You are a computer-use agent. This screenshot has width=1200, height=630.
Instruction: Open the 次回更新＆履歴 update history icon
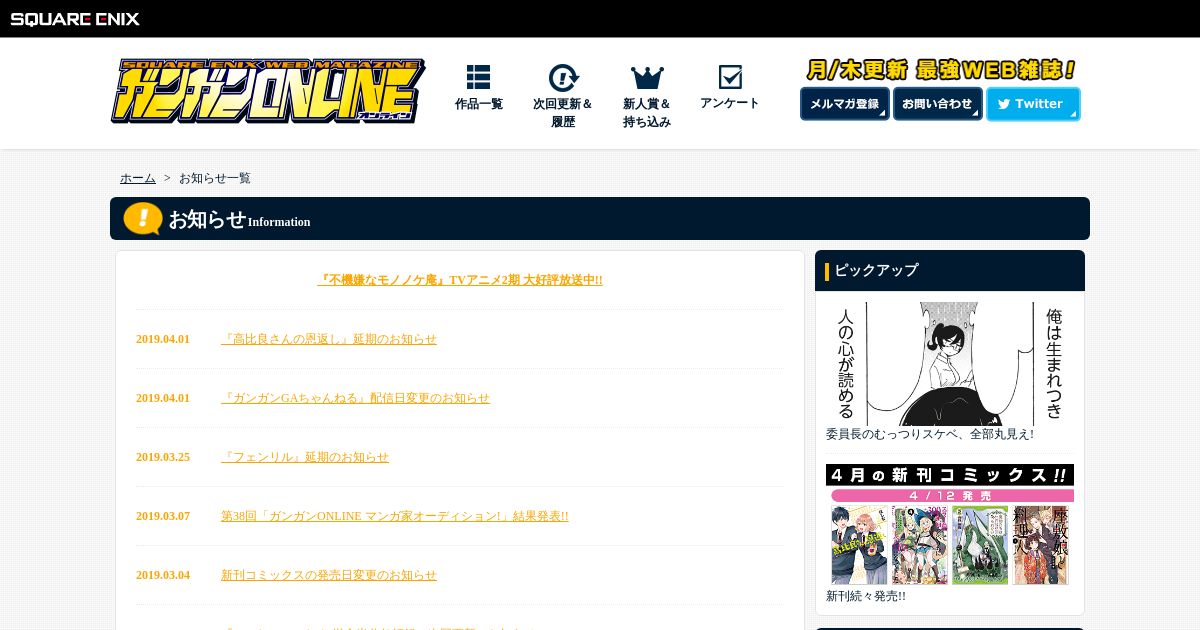pyautogui.click(x=563, y=96)
